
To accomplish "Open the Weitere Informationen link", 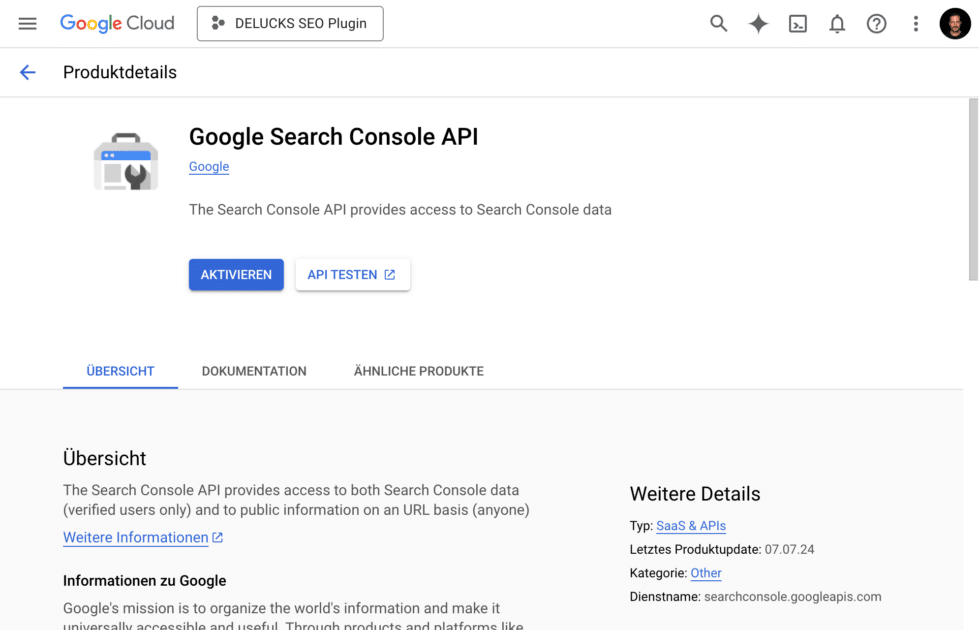I will 143,538.
